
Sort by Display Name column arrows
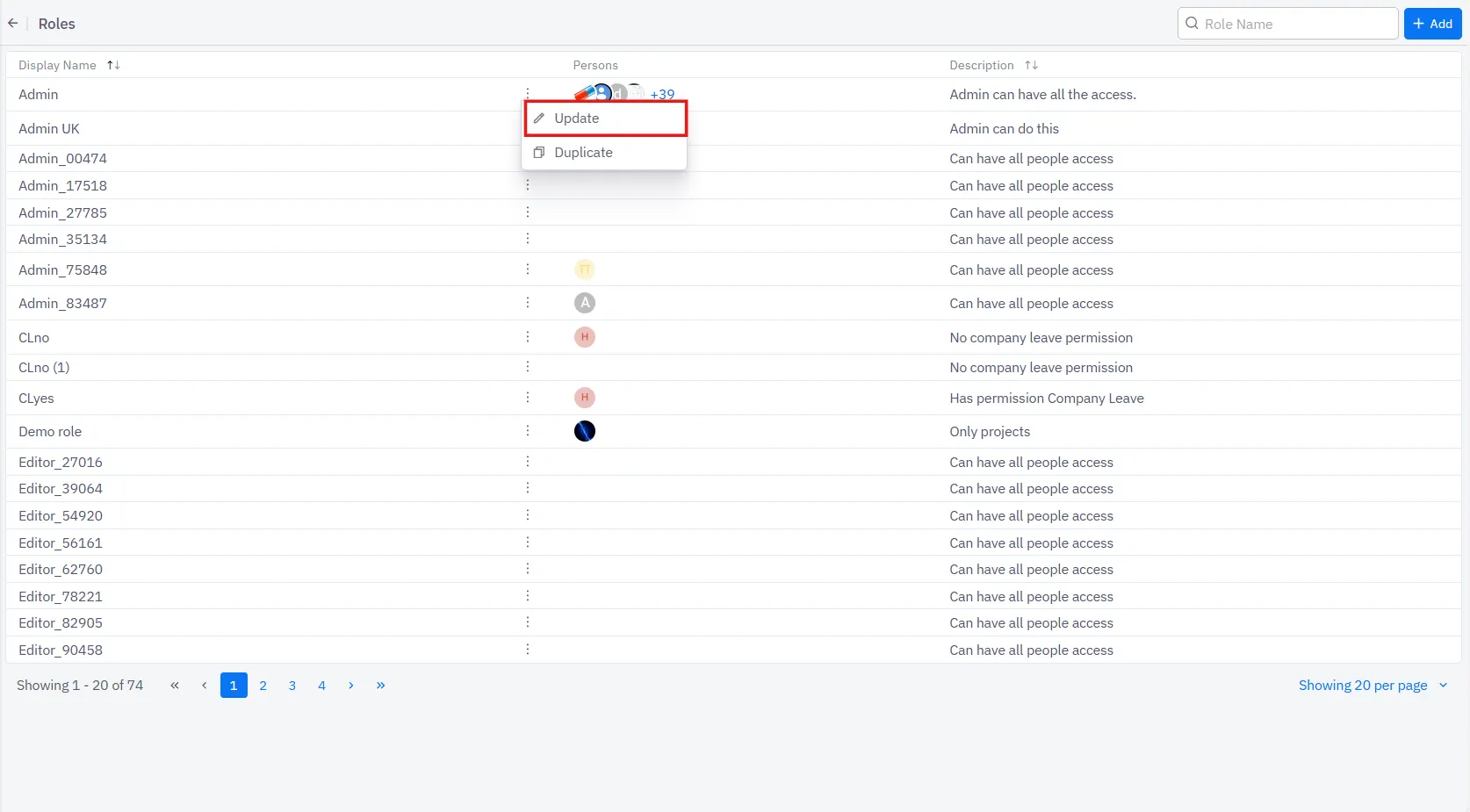click(113, 65)
